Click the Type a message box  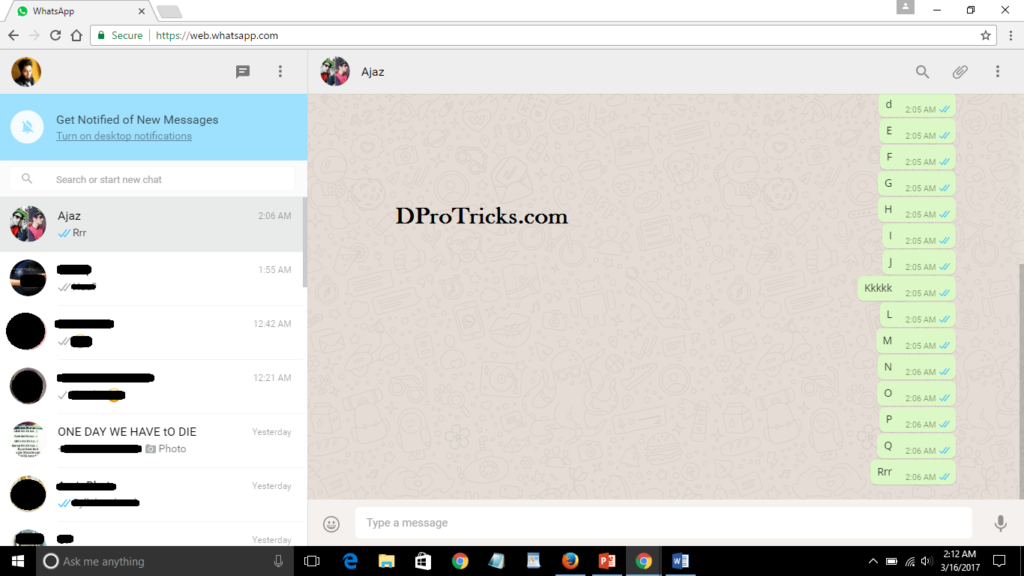[x=663, y=522]
